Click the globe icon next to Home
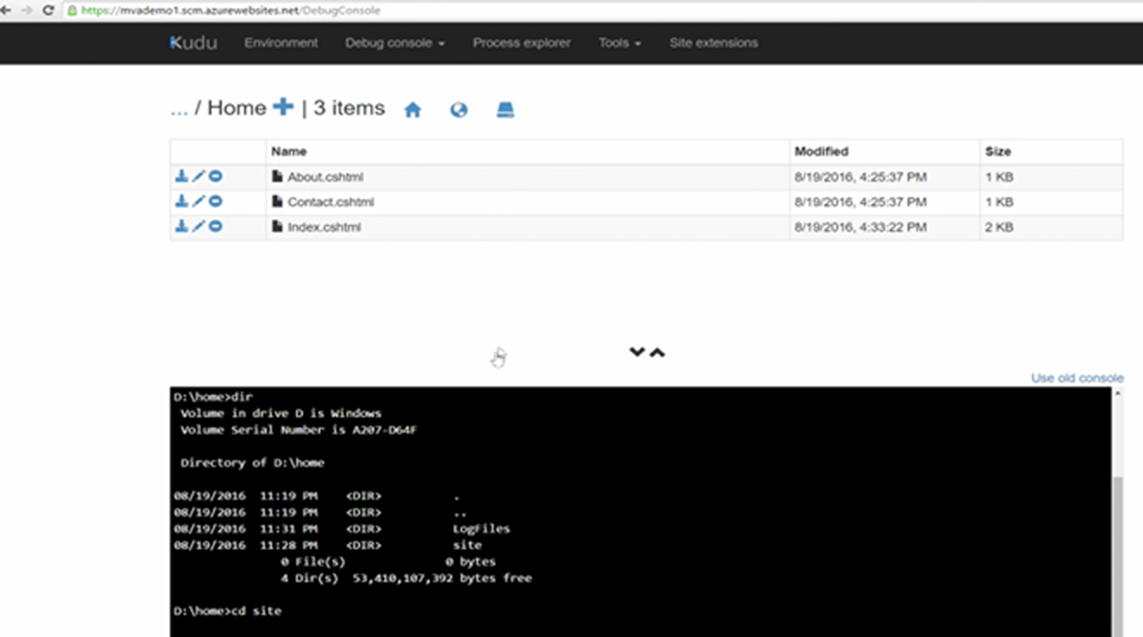This screenshot has height=637, width=1143. pos(458,109)
